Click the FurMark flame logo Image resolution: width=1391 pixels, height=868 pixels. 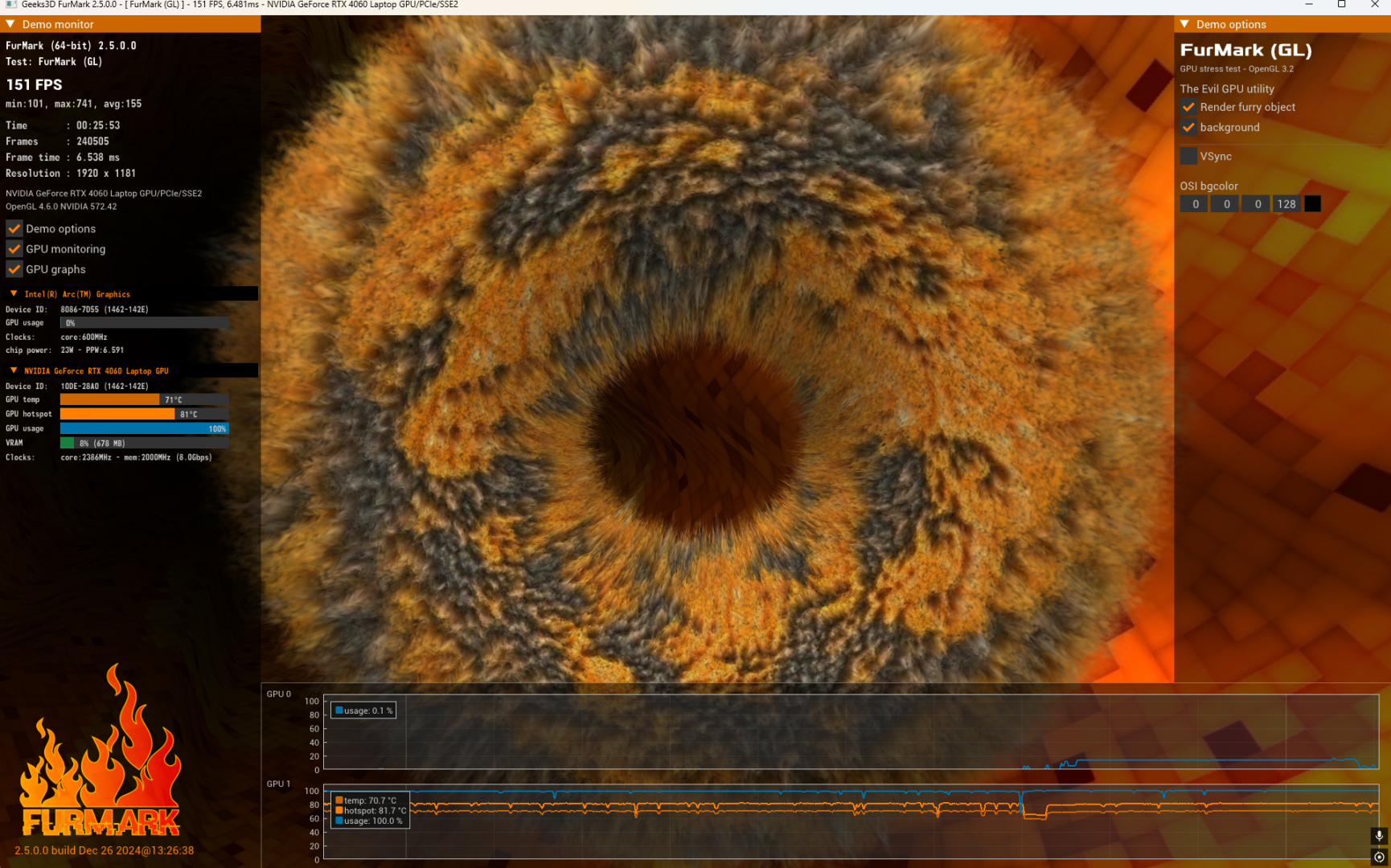click(x=101, y=751)
